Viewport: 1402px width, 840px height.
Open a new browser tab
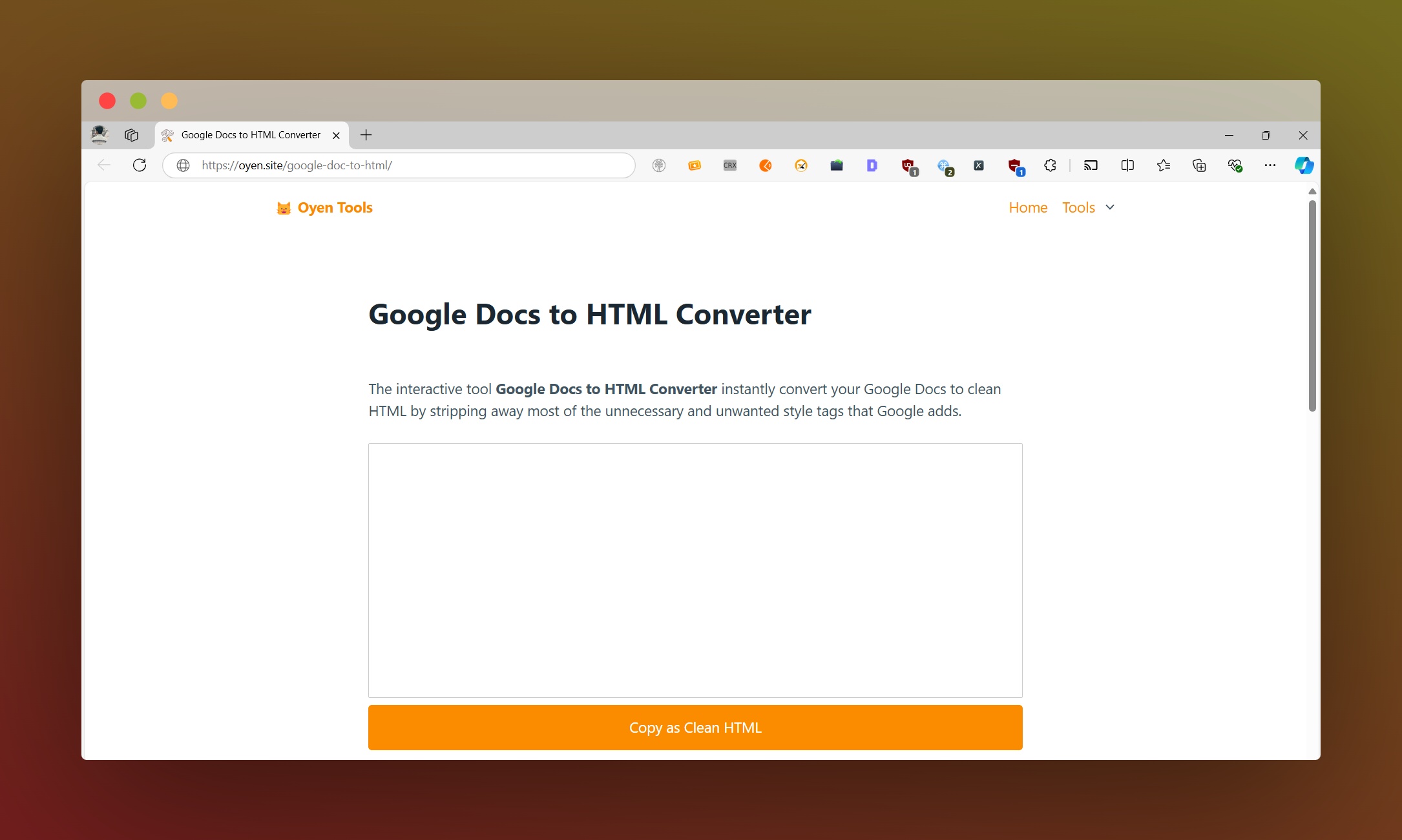click(366, 134)
